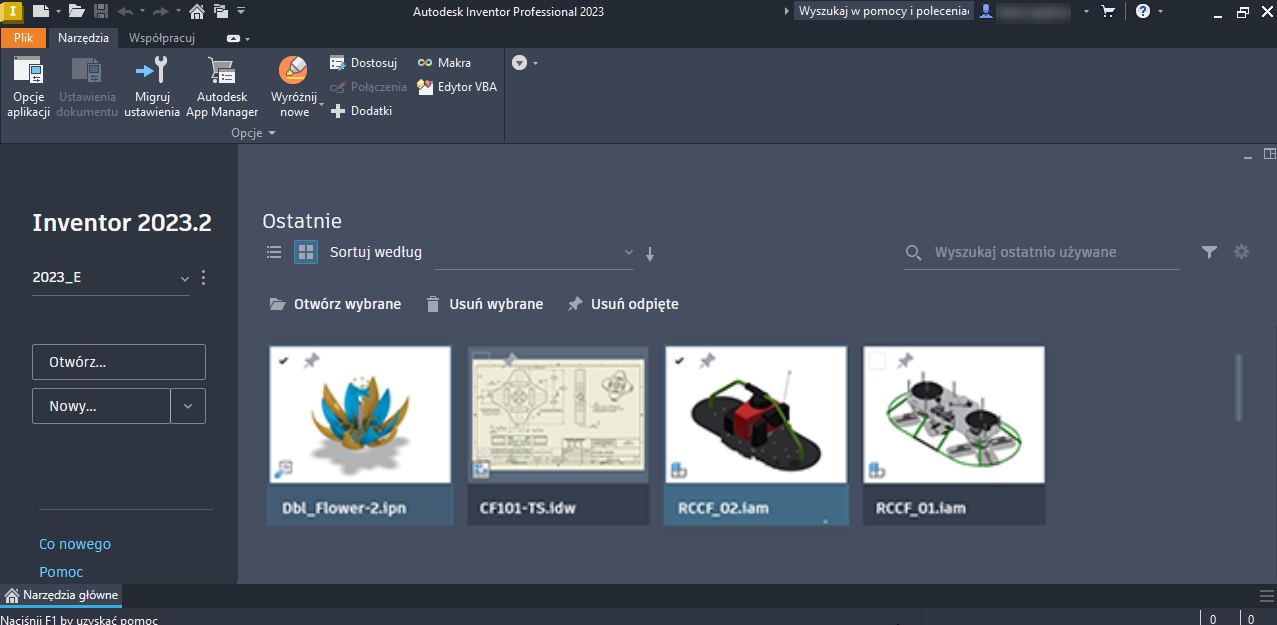The width and height of the screenshot is (1277, 625).
Task: Click the Open folder icon in quick access toolbar
Action: point(76,12)
